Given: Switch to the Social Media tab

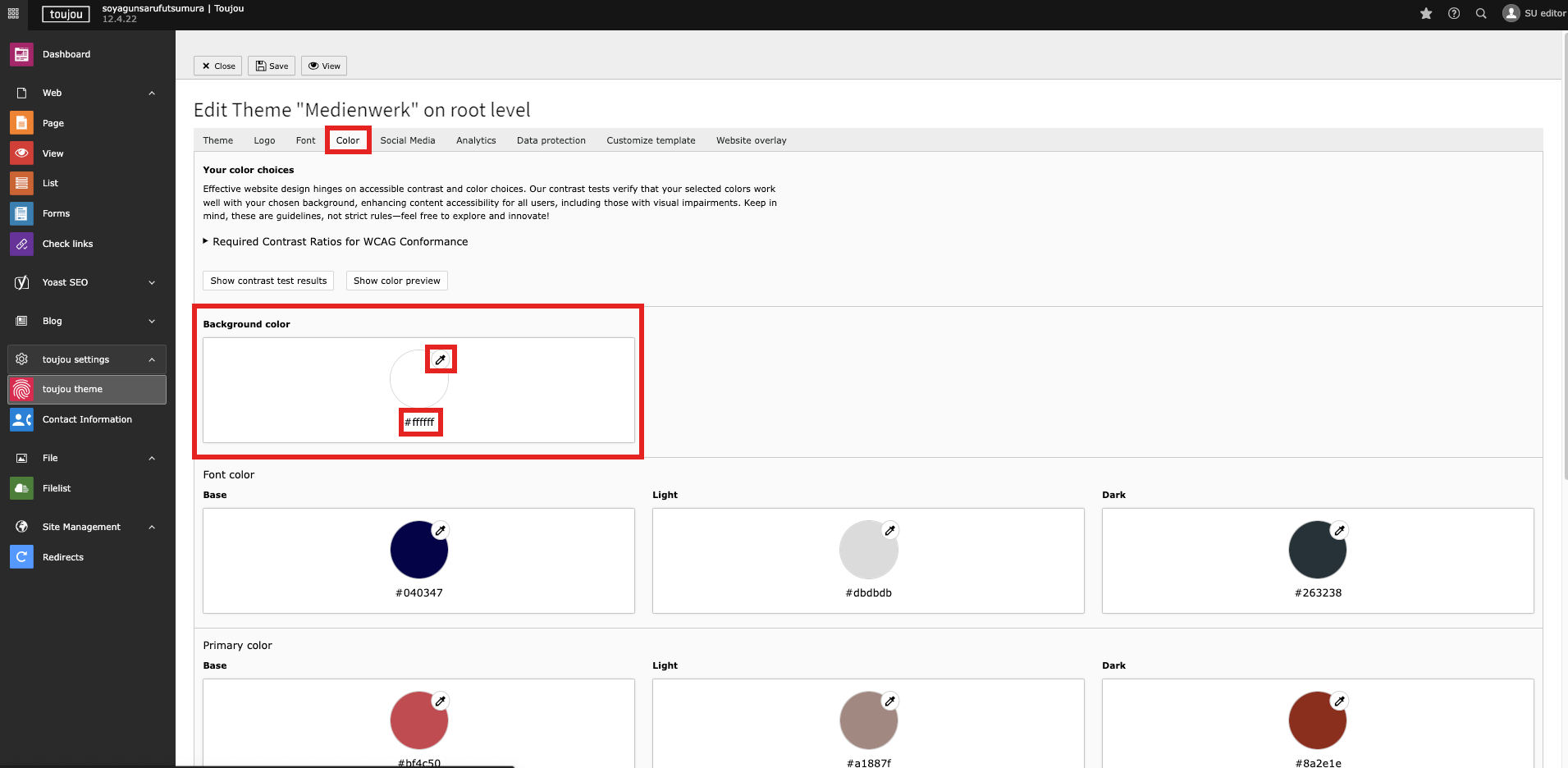Looking at the screenshot, I should point(407,140).
